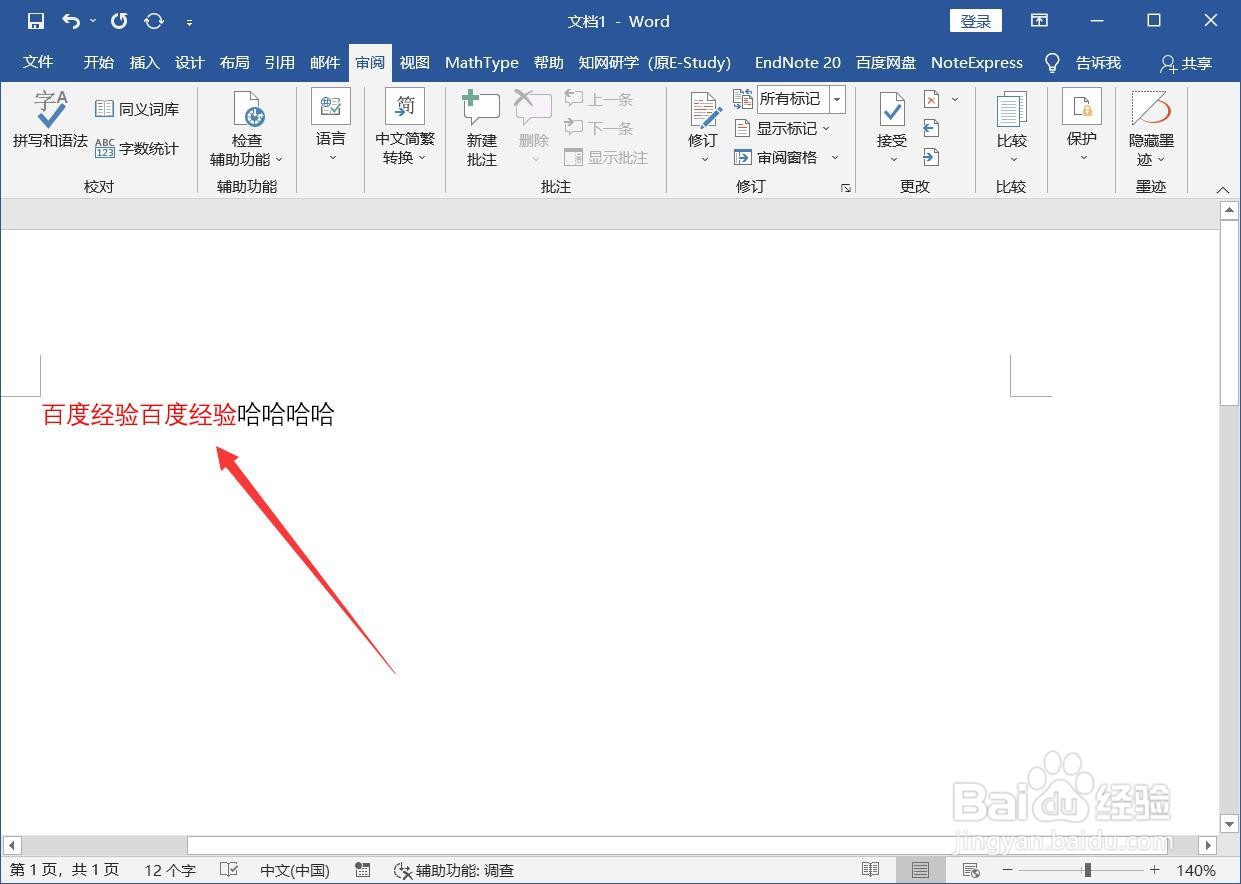Expand the reject change dropdown arrow

tap(955, 99)
